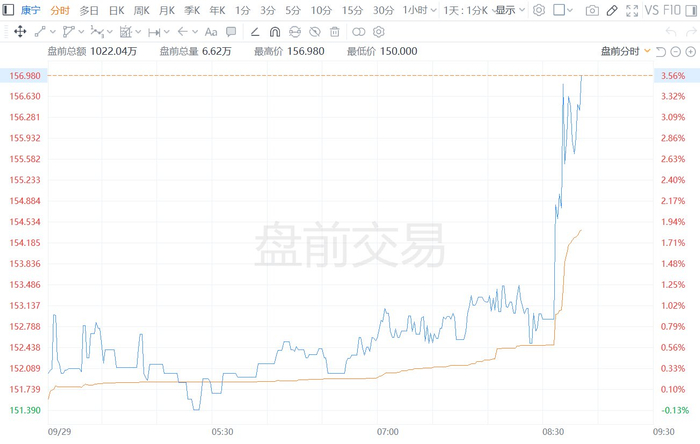Enable the magnet snap tool

[275, 32]
